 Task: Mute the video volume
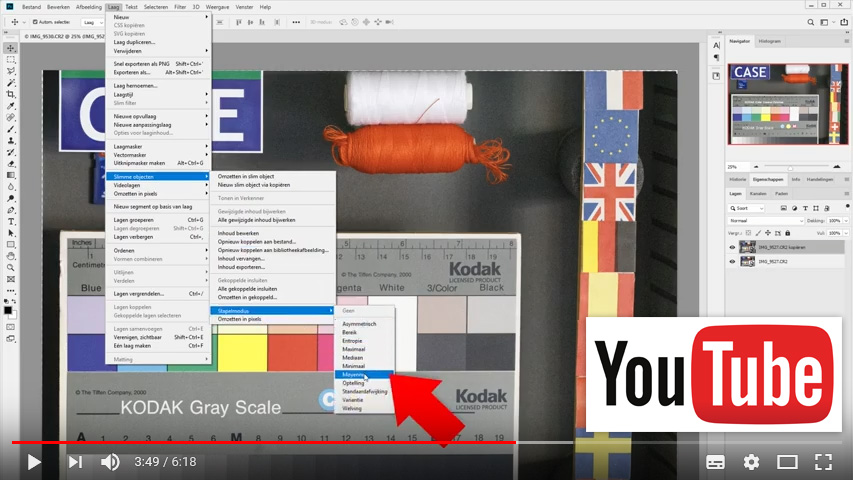pos(110,462)
